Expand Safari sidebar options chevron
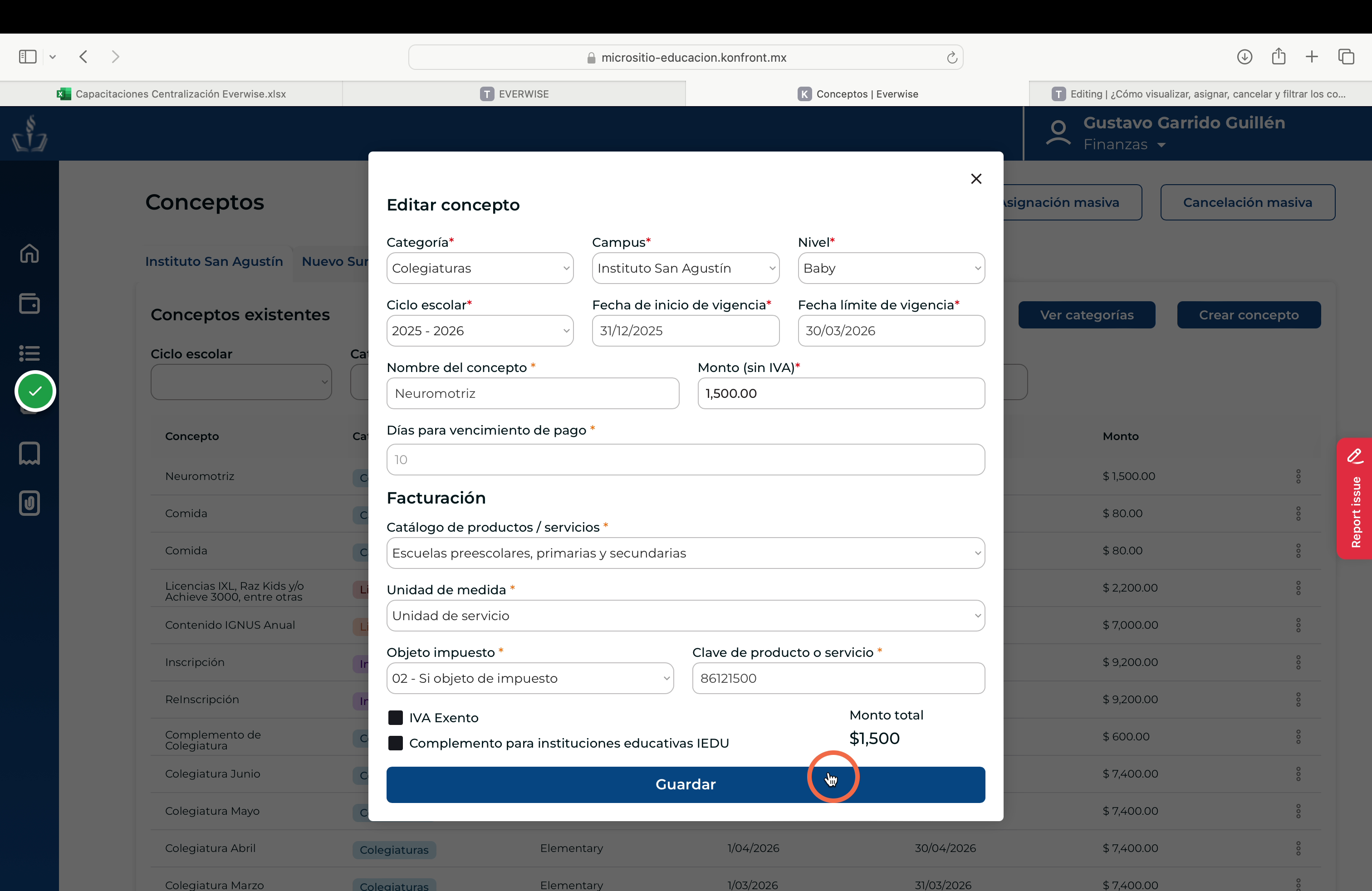 (53, 56)
